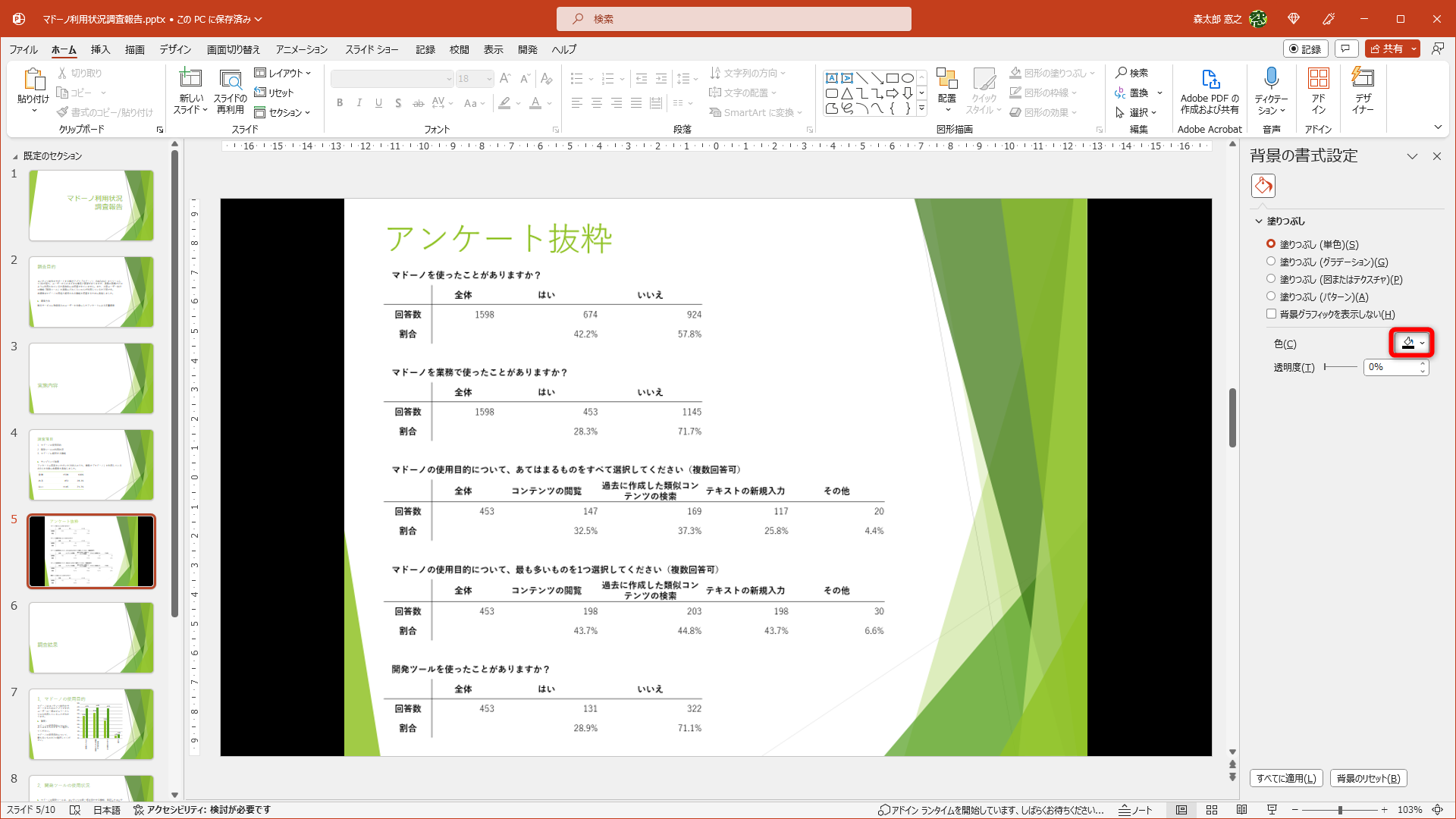The height and width of the screenshot is (819, 1456).
Task: Expand the Layout (レイアウト) dropdown
Action: [x=283, y=73]
